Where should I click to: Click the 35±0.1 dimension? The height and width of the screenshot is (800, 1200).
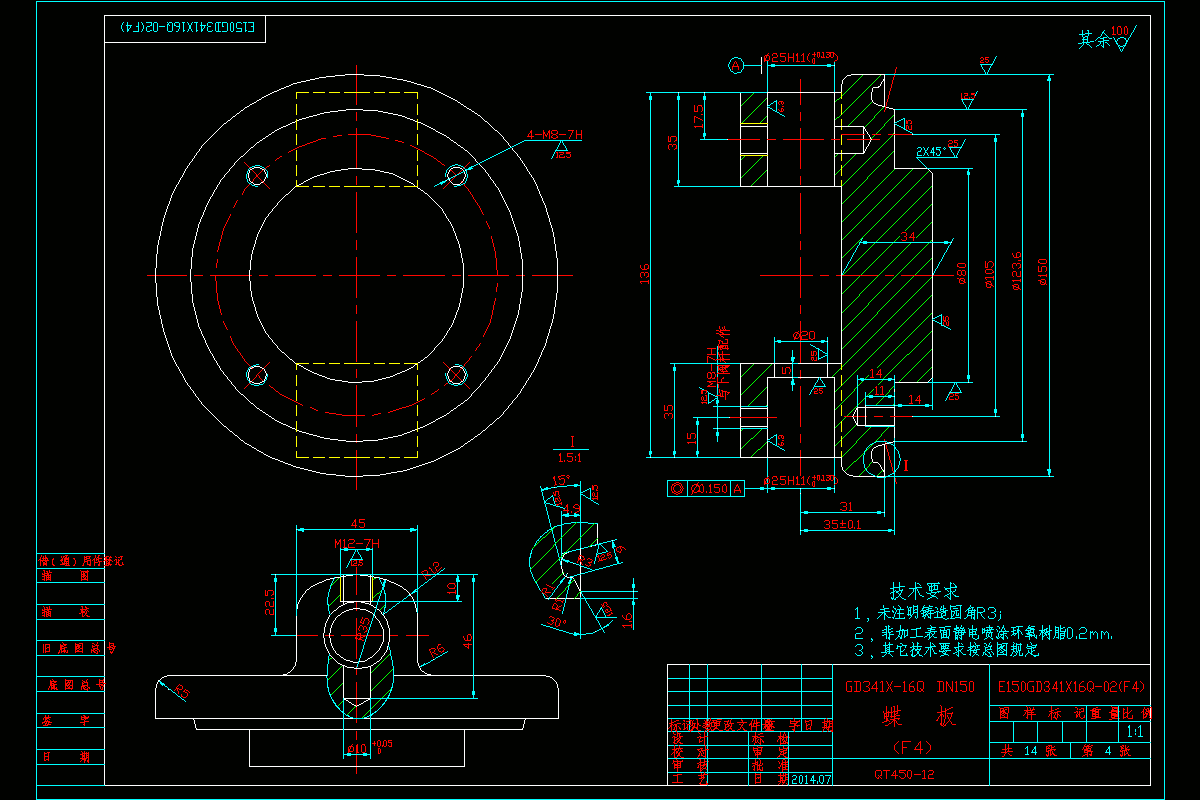pyautogui.click(x=843, y=523)
